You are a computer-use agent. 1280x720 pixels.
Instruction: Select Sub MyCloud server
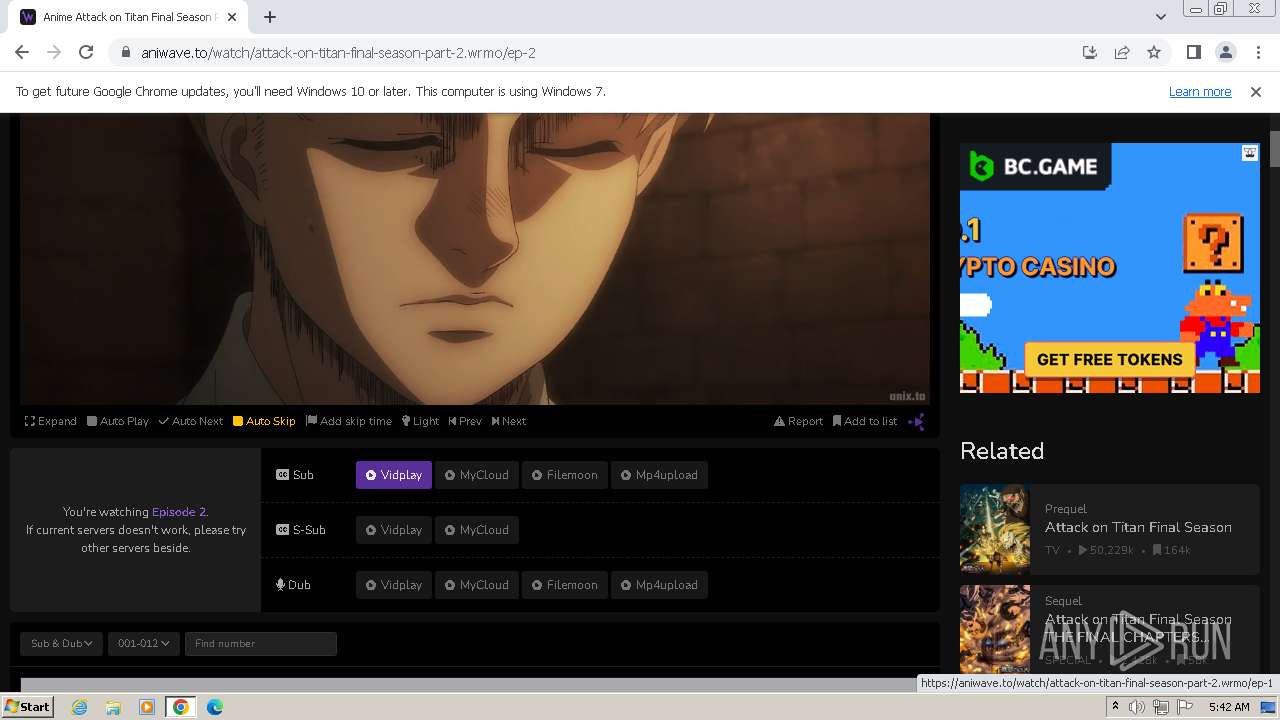(x=477, y=475)
